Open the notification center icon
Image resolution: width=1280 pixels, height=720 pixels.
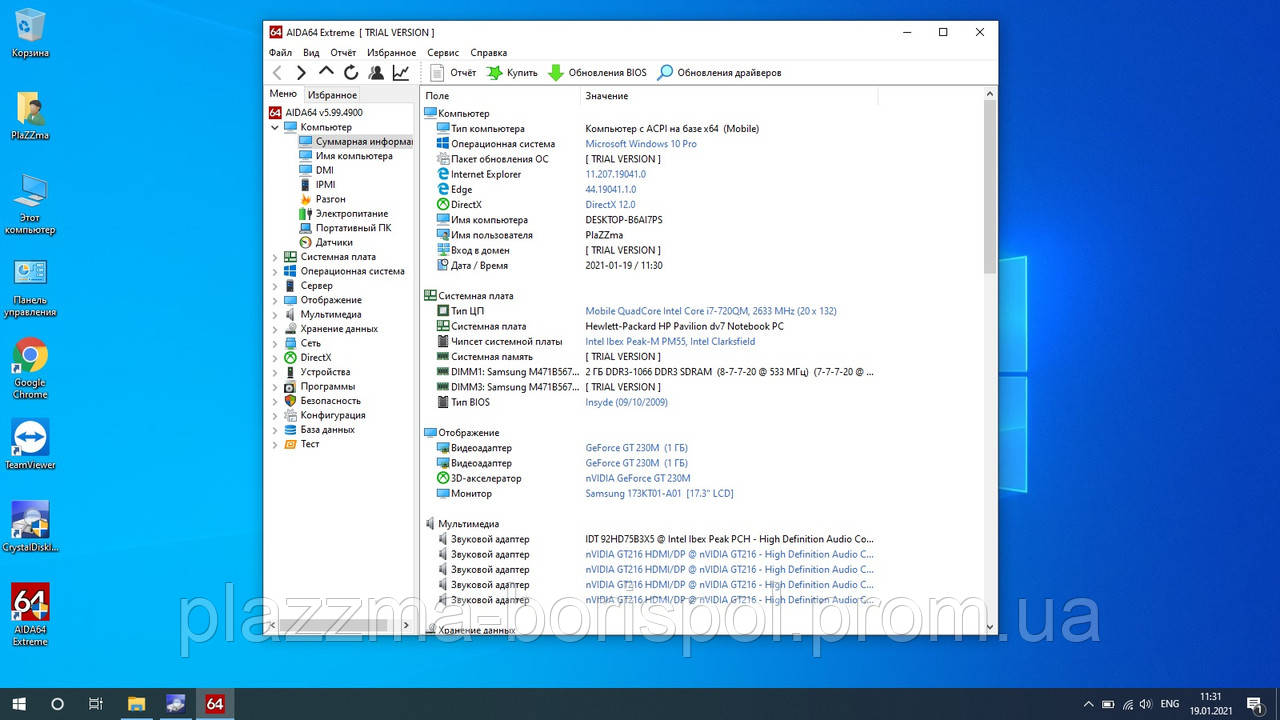pos(1254,704)
